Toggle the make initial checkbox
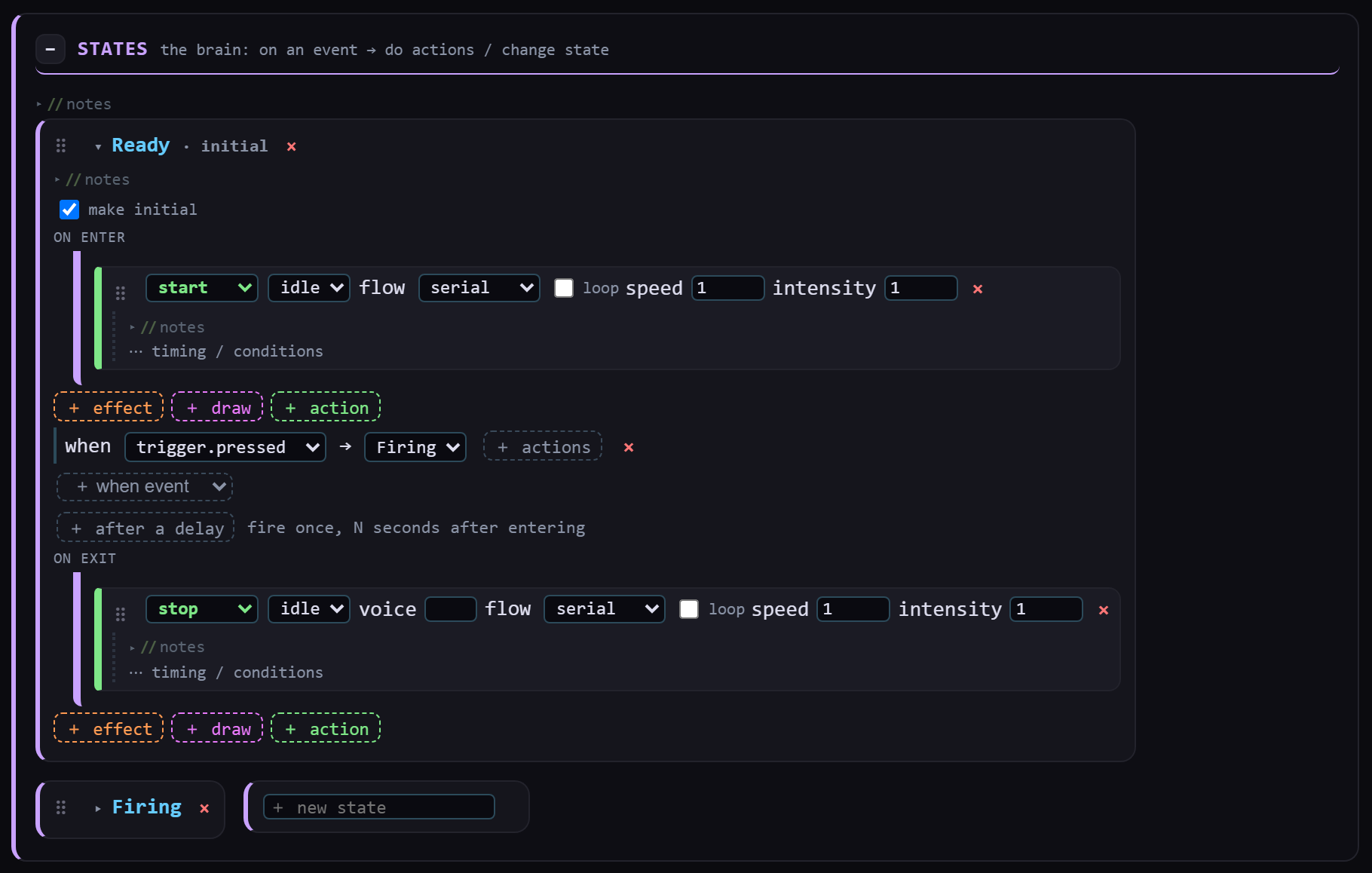 (69, 210)
